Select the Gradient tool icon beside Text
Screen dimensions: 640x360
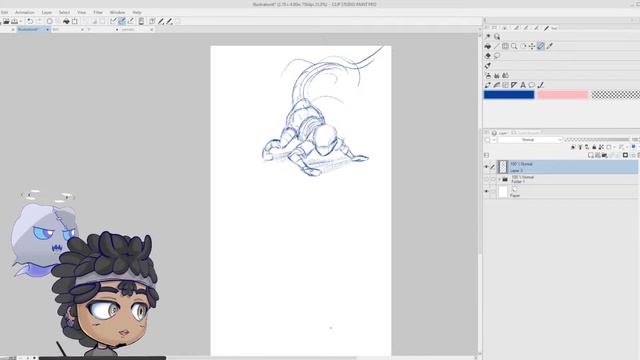point(514,85)
